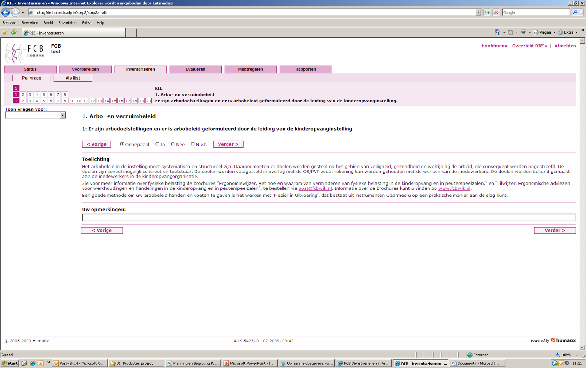The height and width of the screenshot is (368, 586).
Task: Open the Outlook Postvak IN taskbar item
Action: [80, 363]
